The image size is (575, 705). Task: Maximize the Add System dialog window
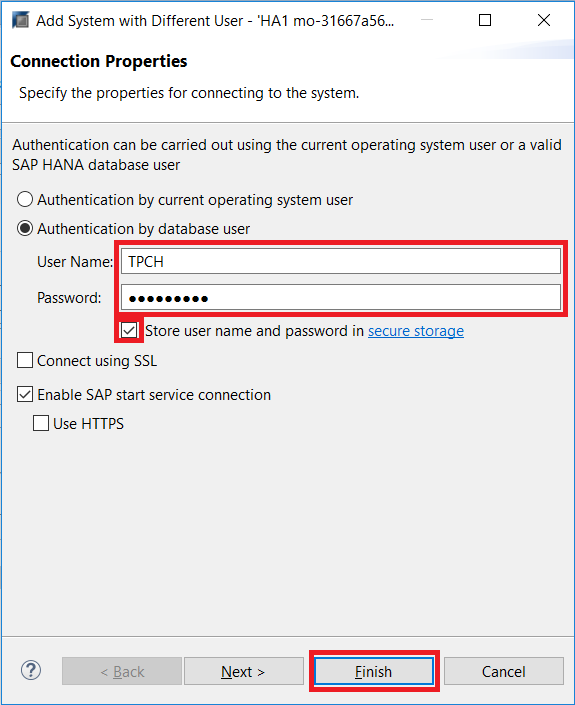coord(485,20)
